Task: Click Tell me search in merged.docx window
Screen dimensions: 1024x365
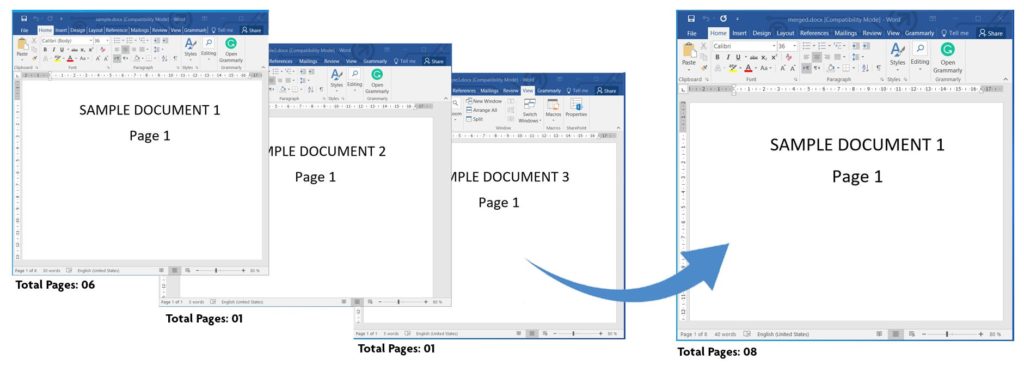Action: click(x=956, y=33)
